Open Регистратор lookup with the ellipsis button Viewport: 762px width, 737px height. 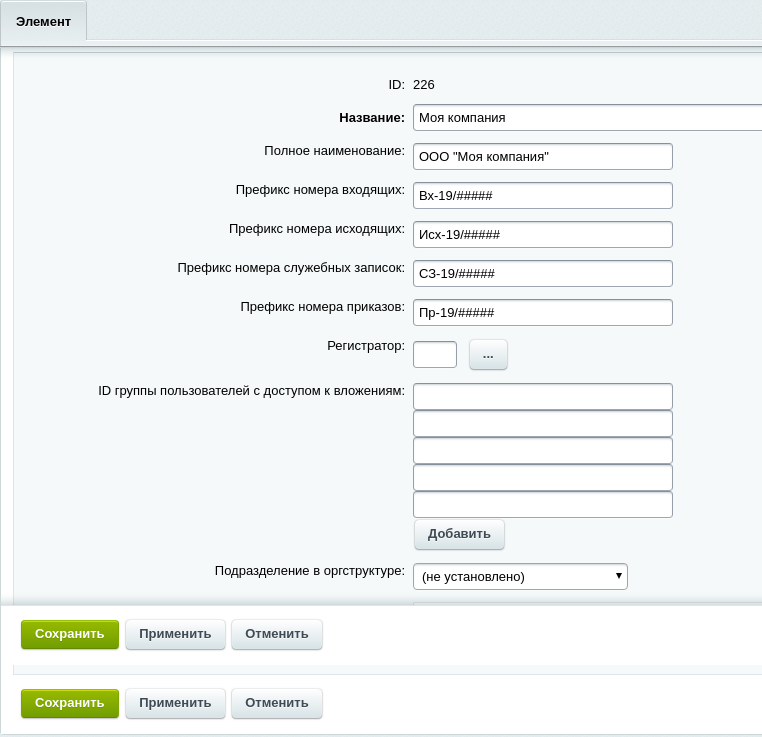(x=488, y=354)
